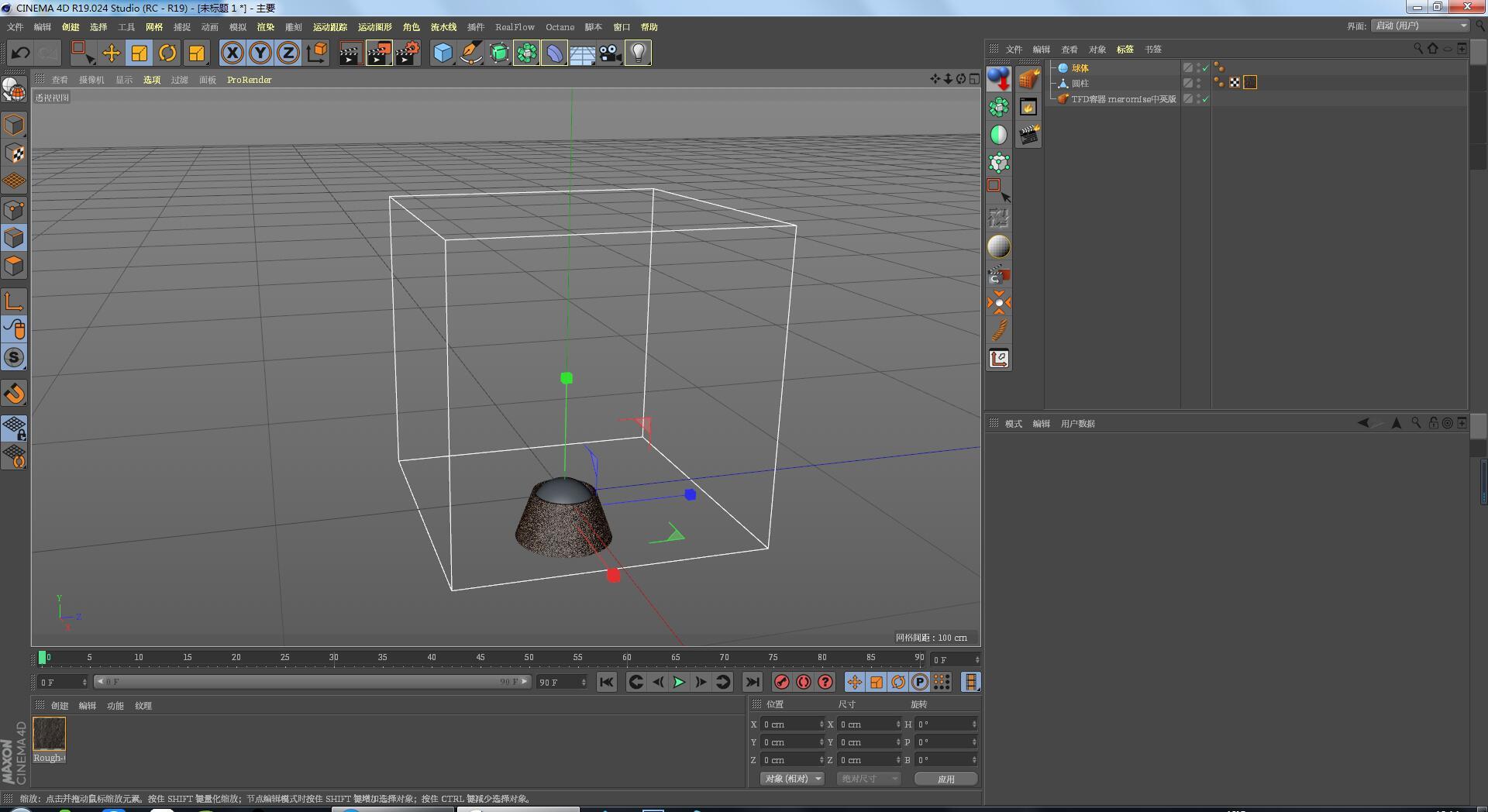Open the Edit Render Settings icon
1488x812 pixels.
[x=407, y=53]
